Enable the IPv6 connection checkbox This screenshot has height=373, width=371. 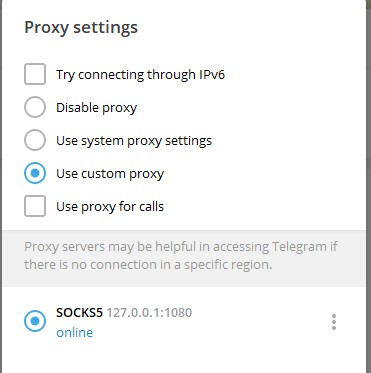click(35, 74)
